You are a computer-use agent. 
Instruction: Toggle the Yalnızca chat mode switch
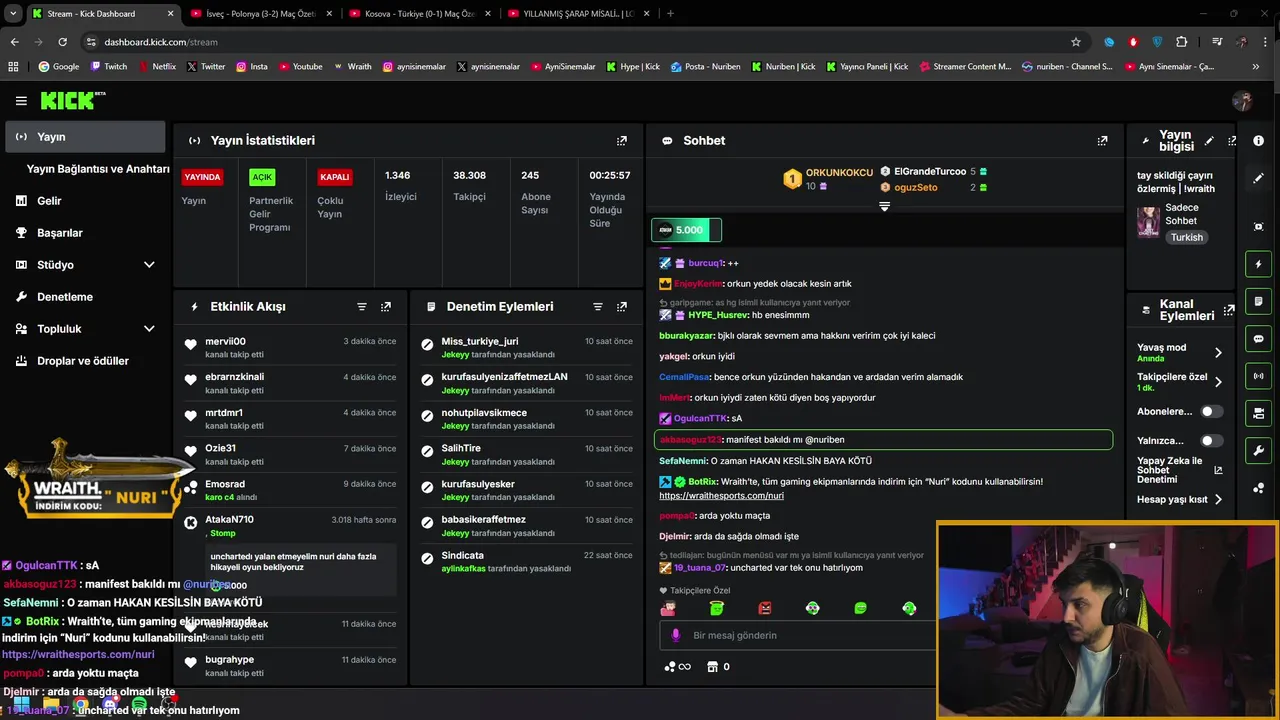click(1211, 441)
